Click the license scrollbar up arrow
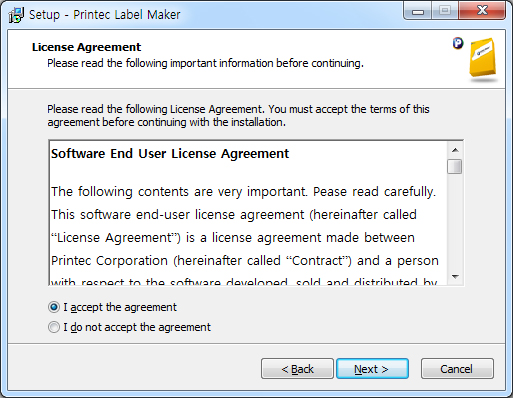This screenshot has height=398, width=513. click(455, 150)
